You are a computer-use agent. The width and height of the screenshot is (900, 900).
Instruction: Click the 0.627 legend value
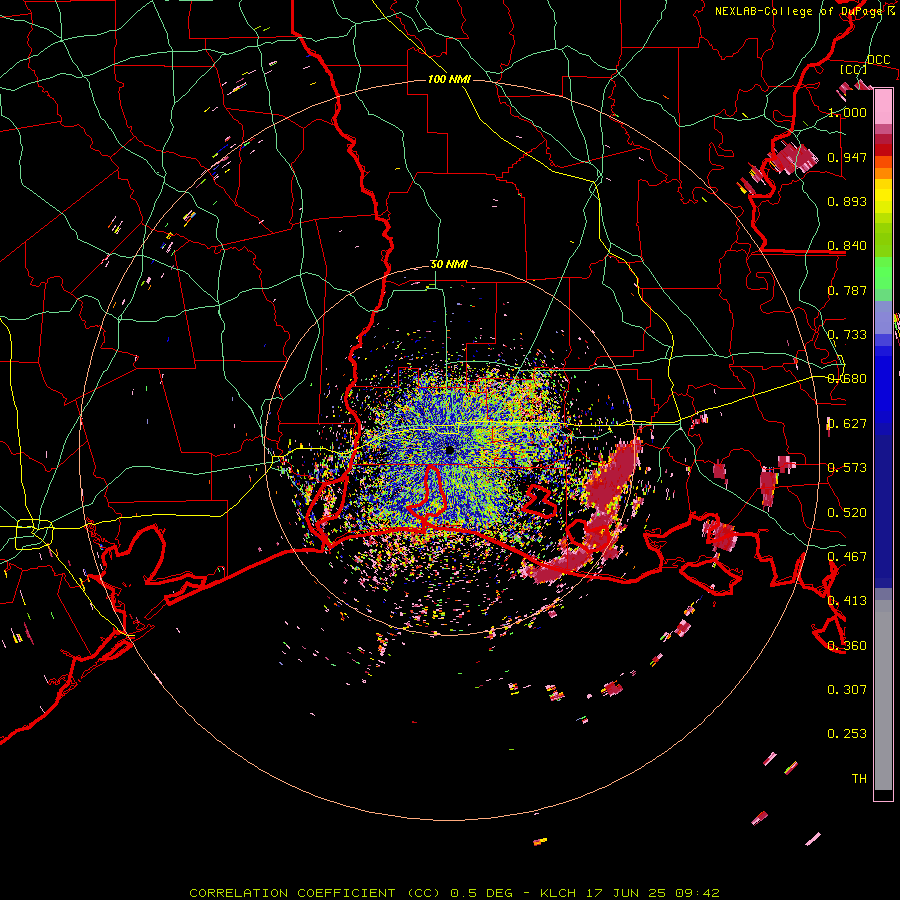847,424
